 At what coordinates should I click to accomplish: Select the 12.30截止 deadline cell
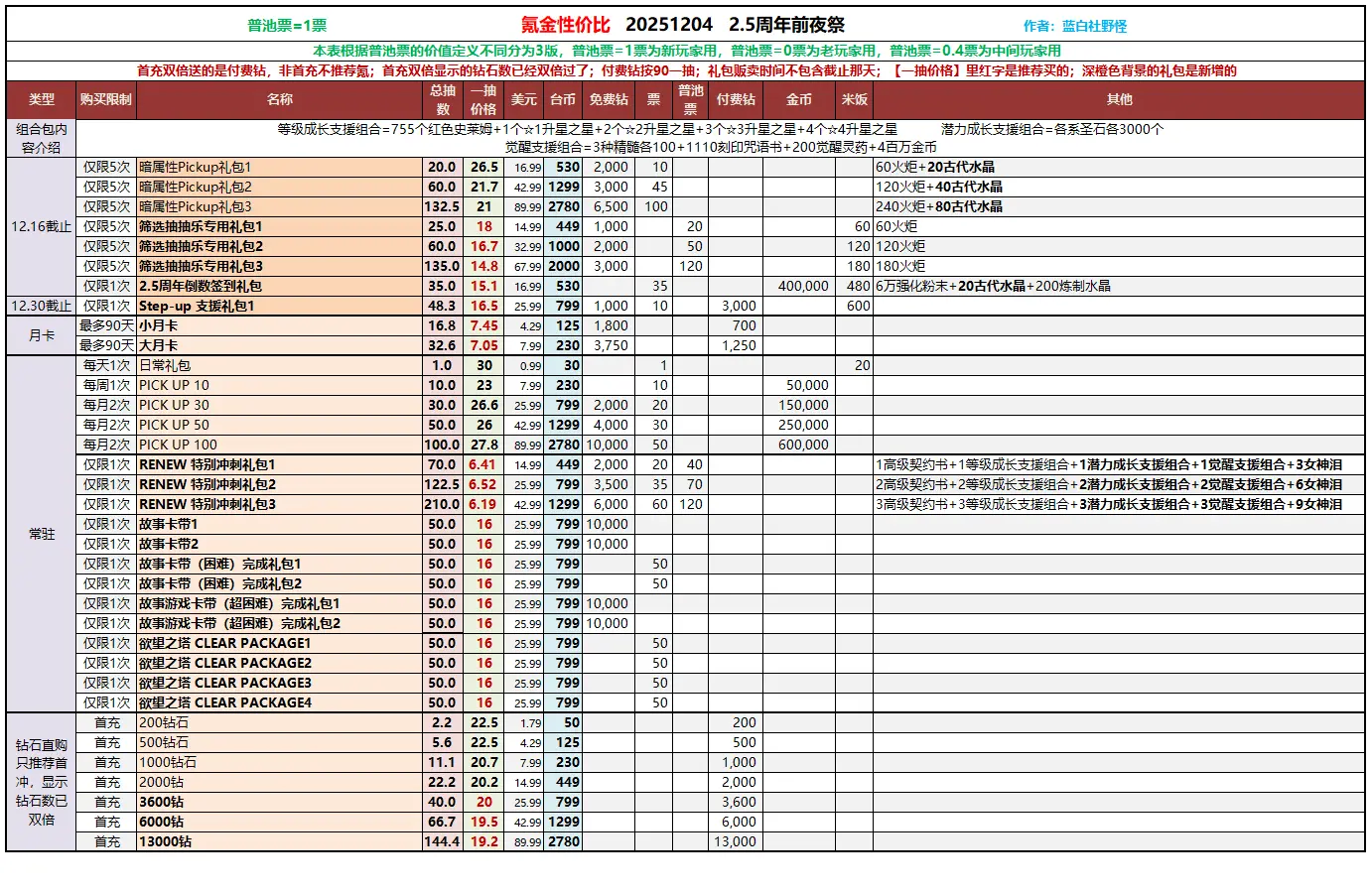42,306
